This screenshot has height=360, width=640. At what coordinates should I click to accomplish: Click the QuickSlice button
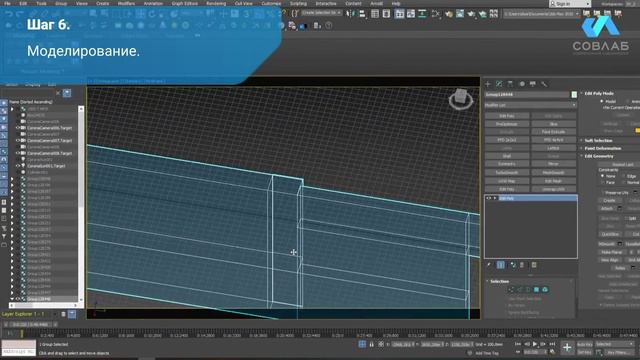tap(610, 234)
